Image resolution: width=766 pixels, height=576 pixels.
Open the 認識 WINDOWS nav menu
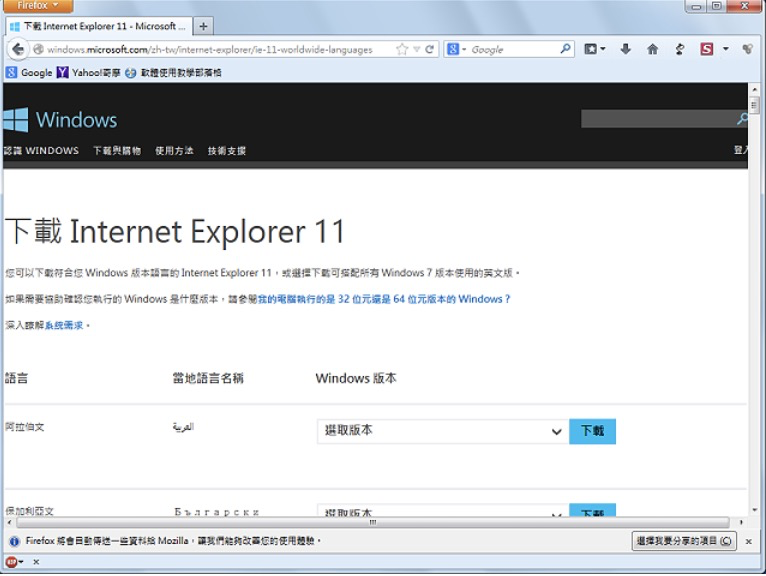click(x=41, y=150)
